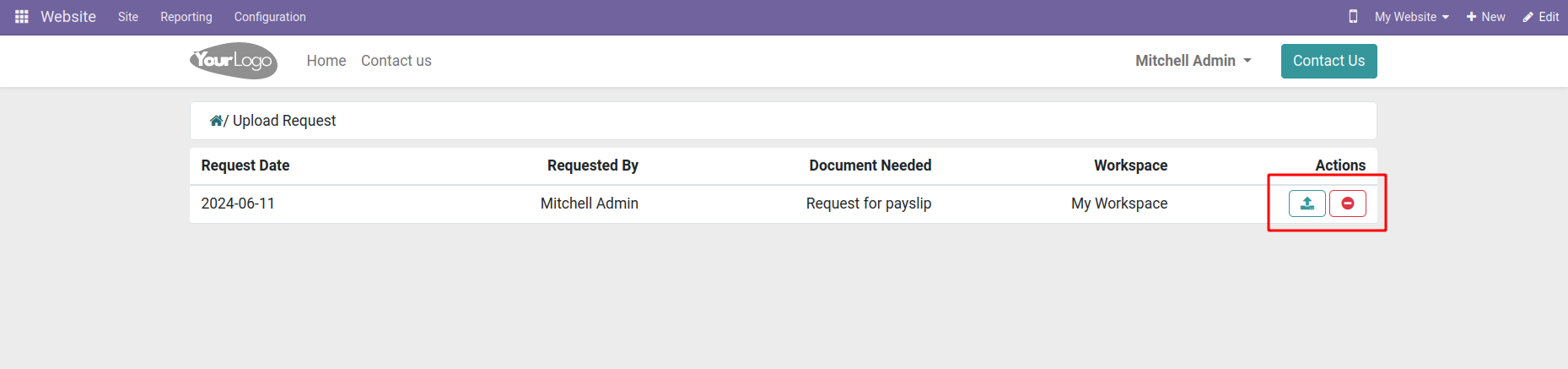
Task: Toggle mobile preview phone icon
Action: [x=1353, y=17]
